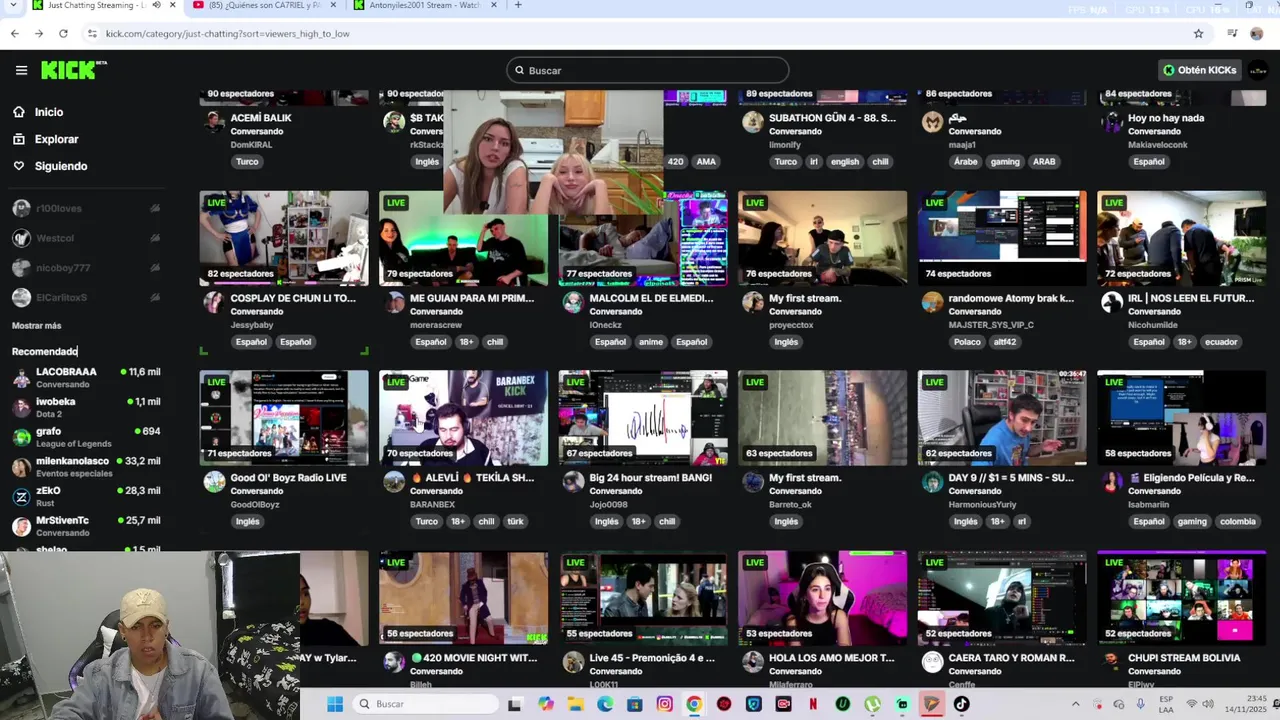This screenshot has width=1280, height=720.
Task: Go forward in the browser
Action: point(39,33)
